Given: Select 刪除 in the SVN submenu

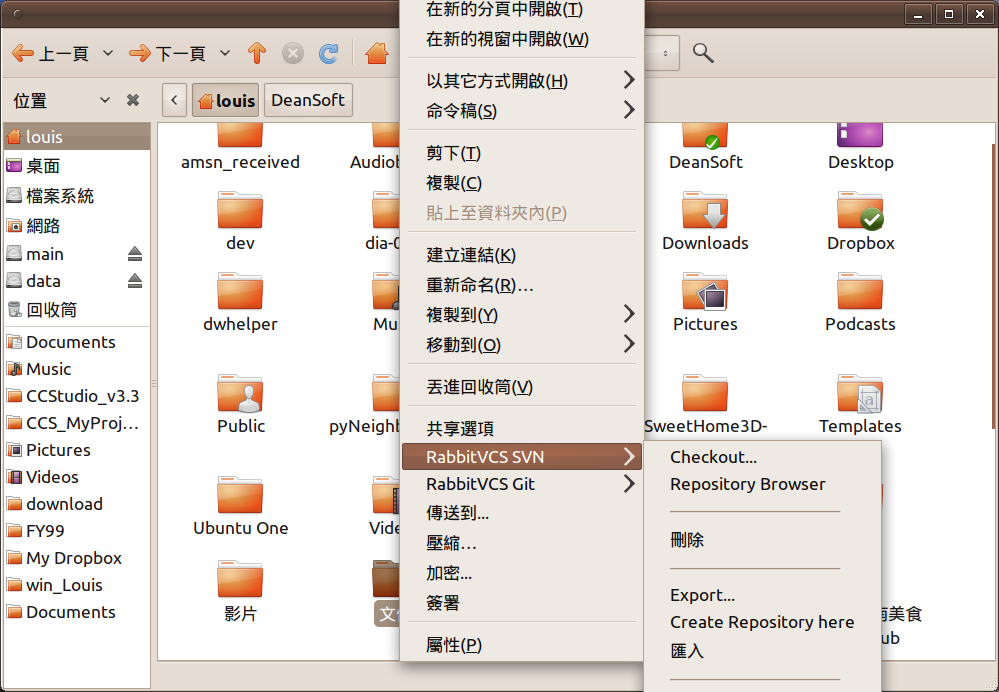Looking at the screenshot, I should (x=762, y=540).
